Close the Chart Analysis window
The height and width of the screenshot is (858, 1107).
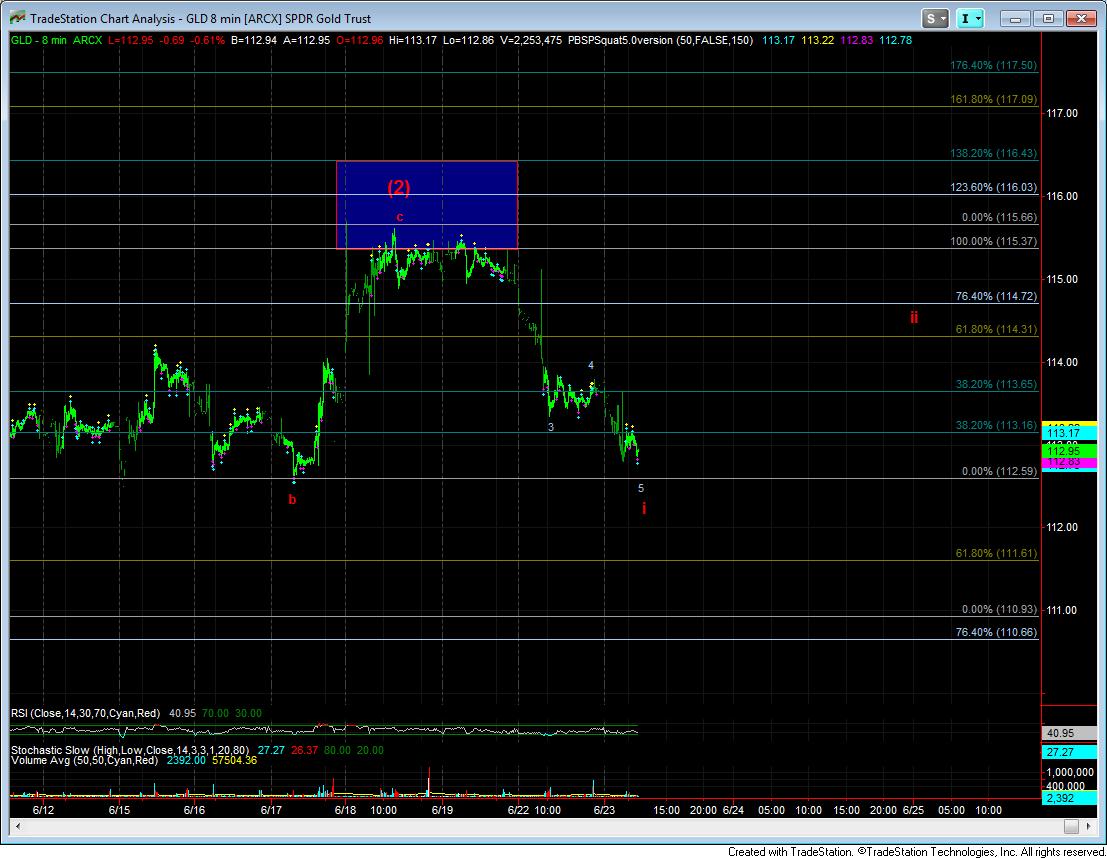(x=1080, y=19)
